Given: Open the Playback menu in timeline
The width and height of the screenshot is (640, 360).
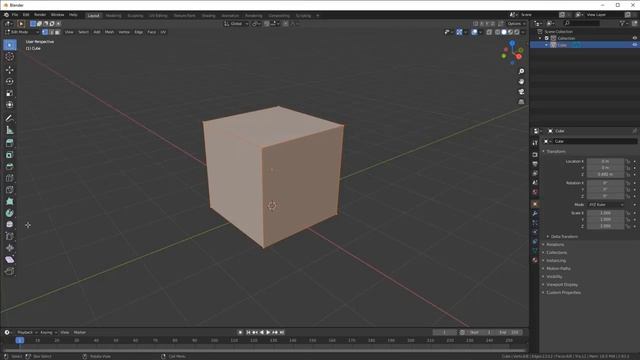Looking at the screenshot, I should (x=27, y=332).
